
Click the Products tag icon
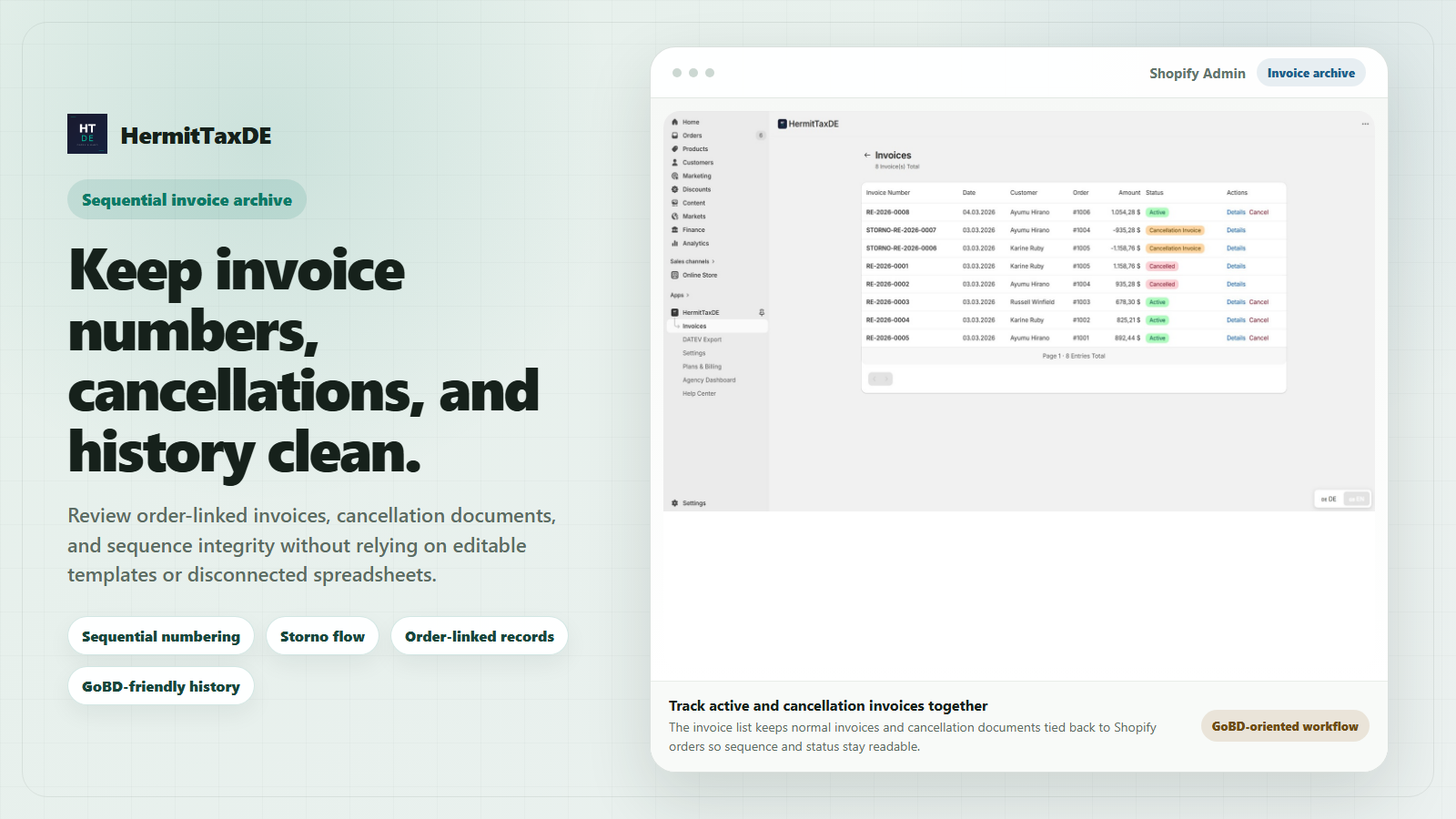click(x=674, y=149)
